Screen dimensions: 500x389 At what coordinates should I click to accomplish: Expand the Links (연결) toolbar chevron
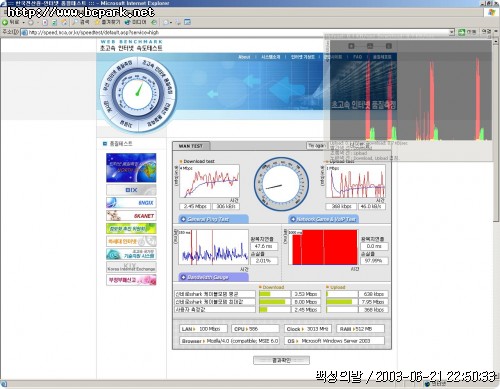pyautogui.click(x=496, y=32)
